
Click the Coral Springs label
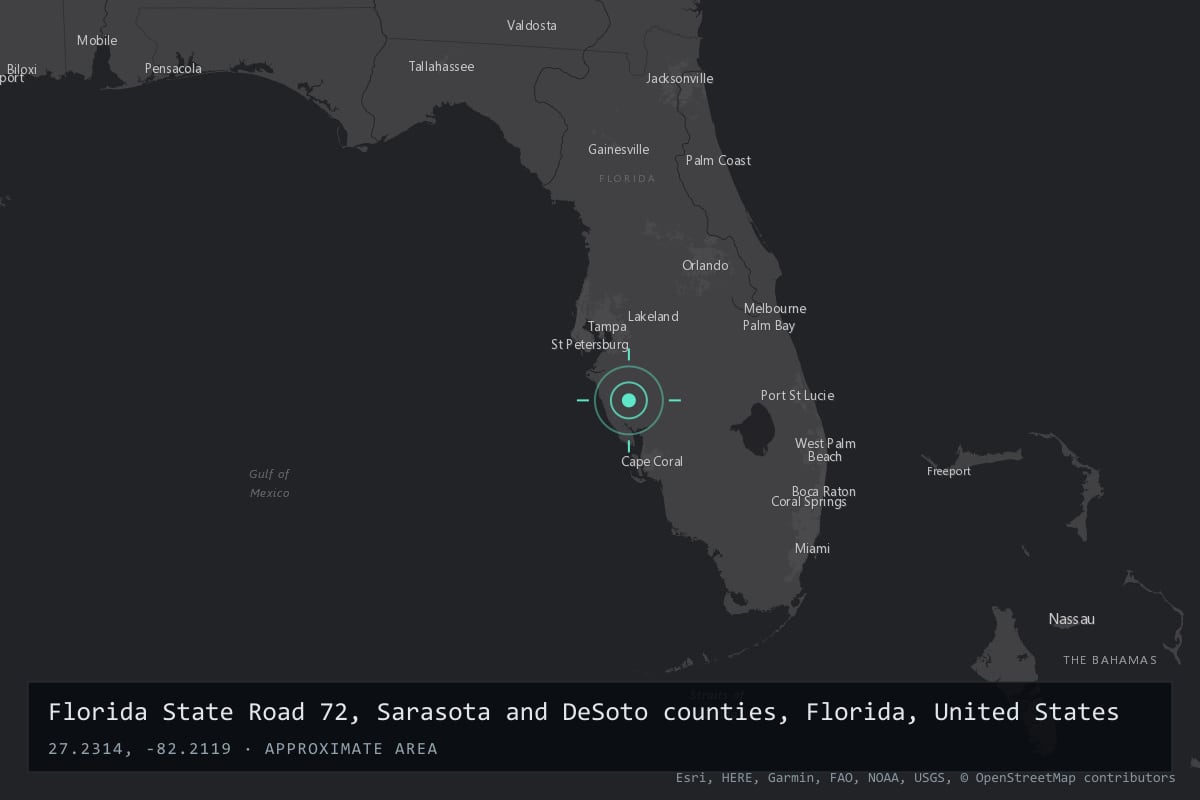[808, 502]
